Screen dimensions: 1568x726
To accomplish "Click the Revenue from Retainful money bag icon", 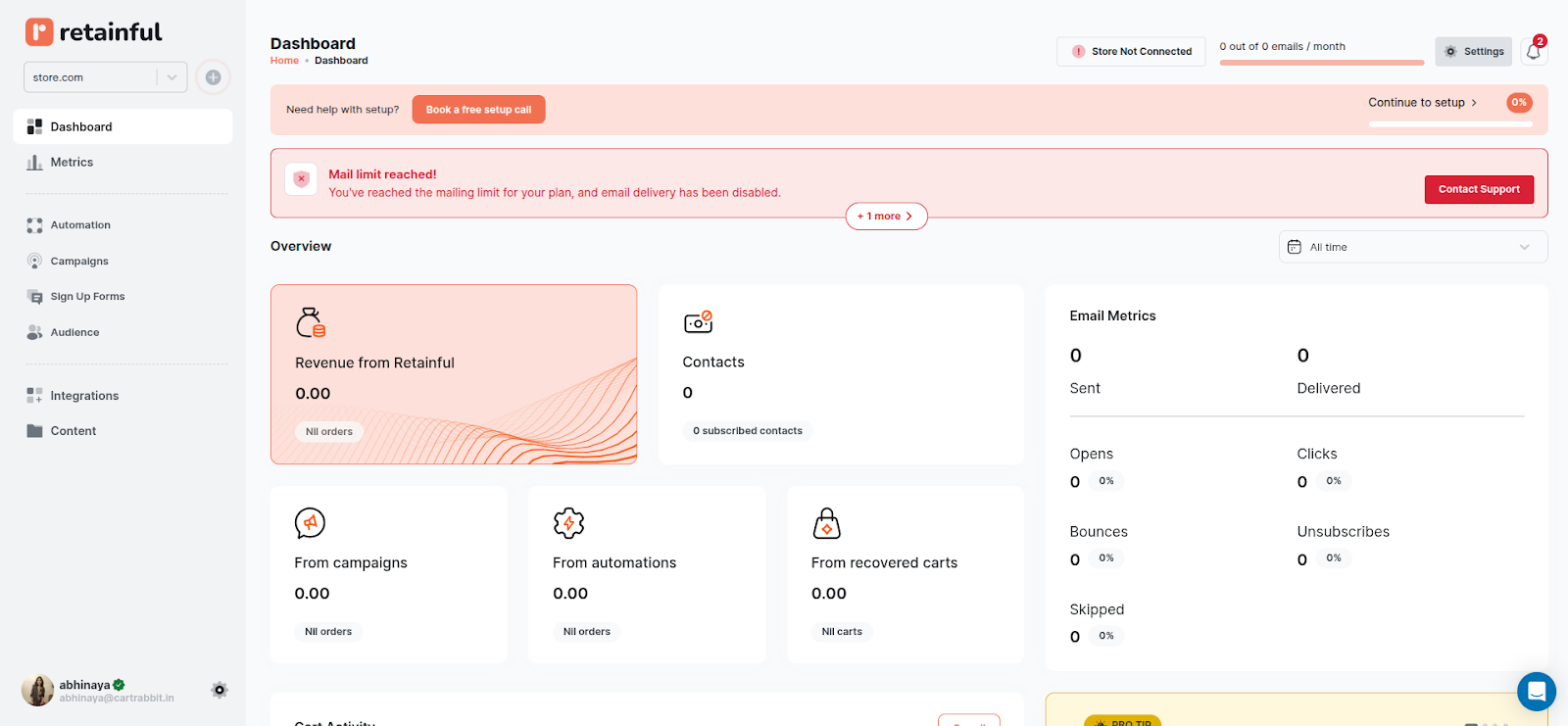I will [311, 322].
